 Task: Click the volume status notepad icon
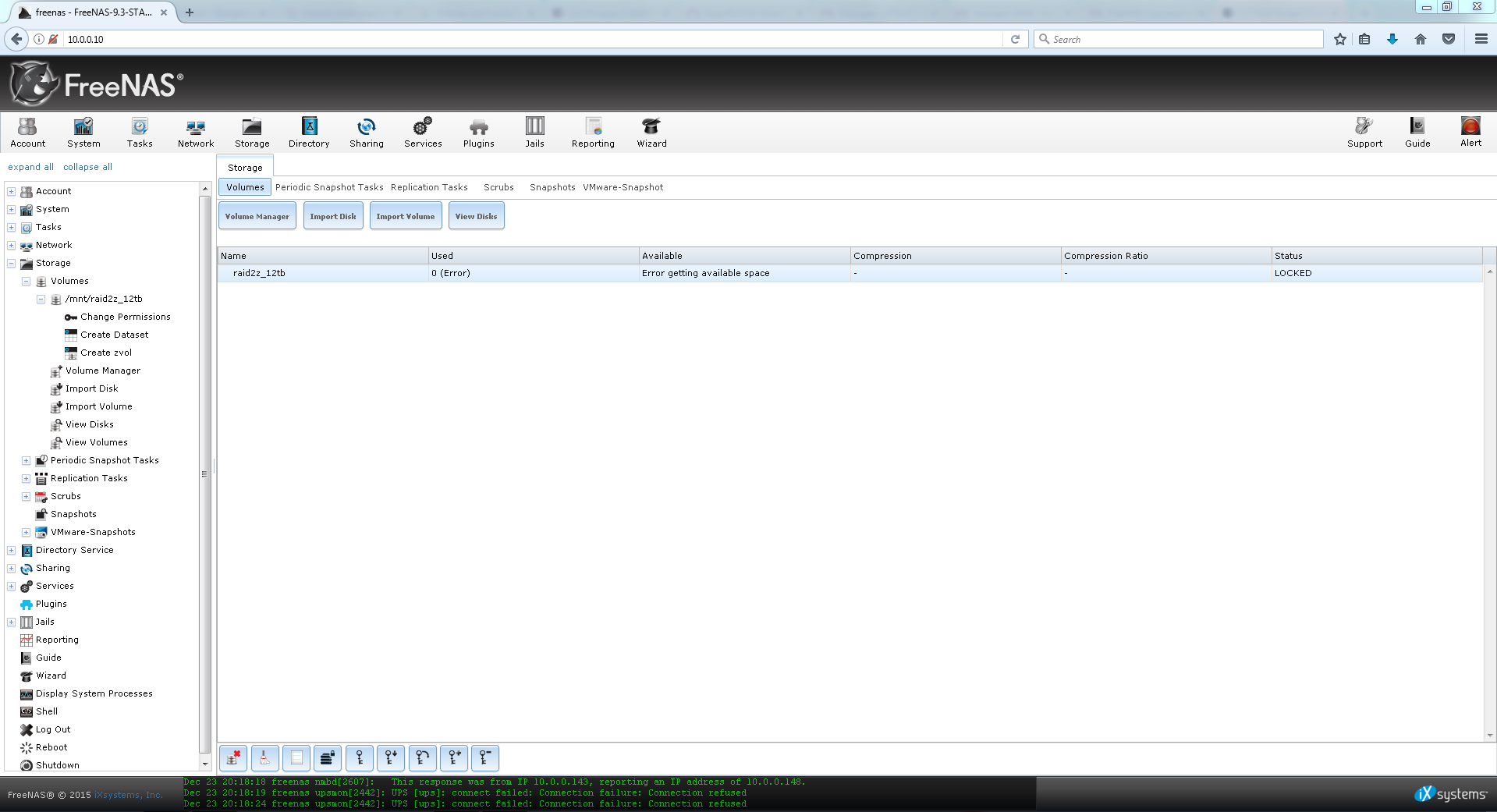(296, 758)
